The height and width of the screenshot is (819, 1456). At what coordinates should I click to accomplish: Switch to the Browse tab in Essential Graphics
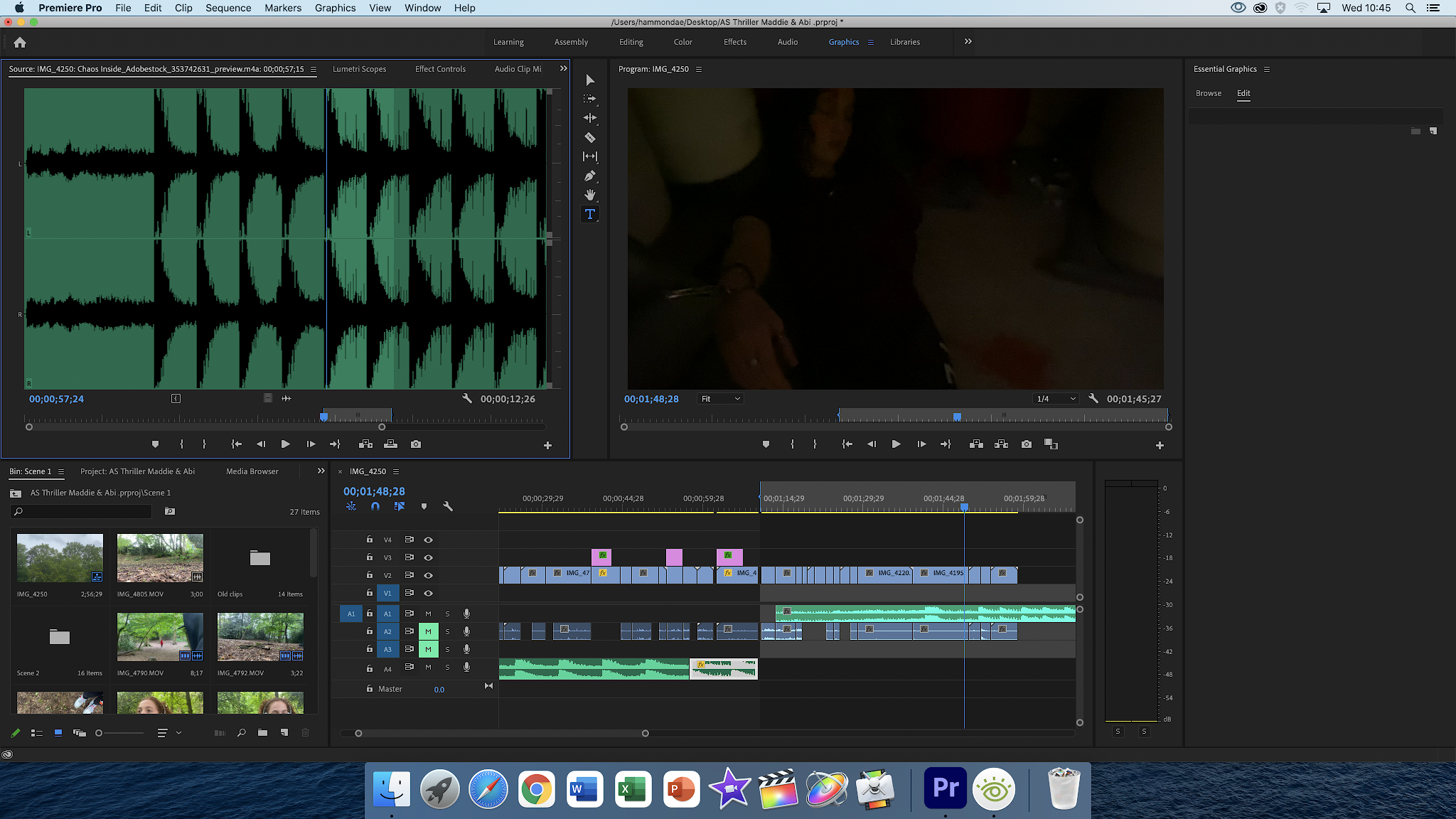pos(1208,93)
